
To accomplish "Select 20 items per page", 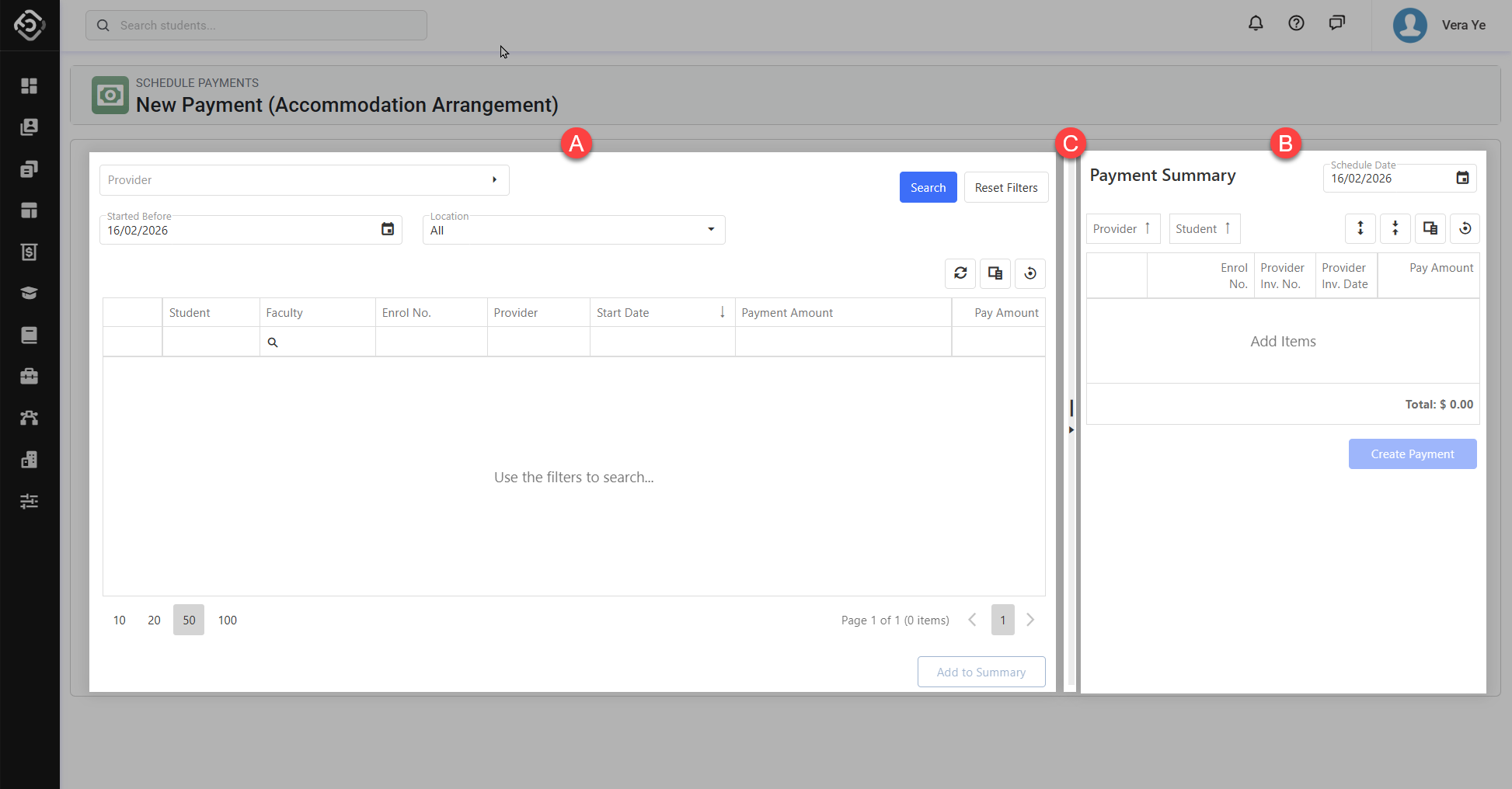I will tap(154, 620).
